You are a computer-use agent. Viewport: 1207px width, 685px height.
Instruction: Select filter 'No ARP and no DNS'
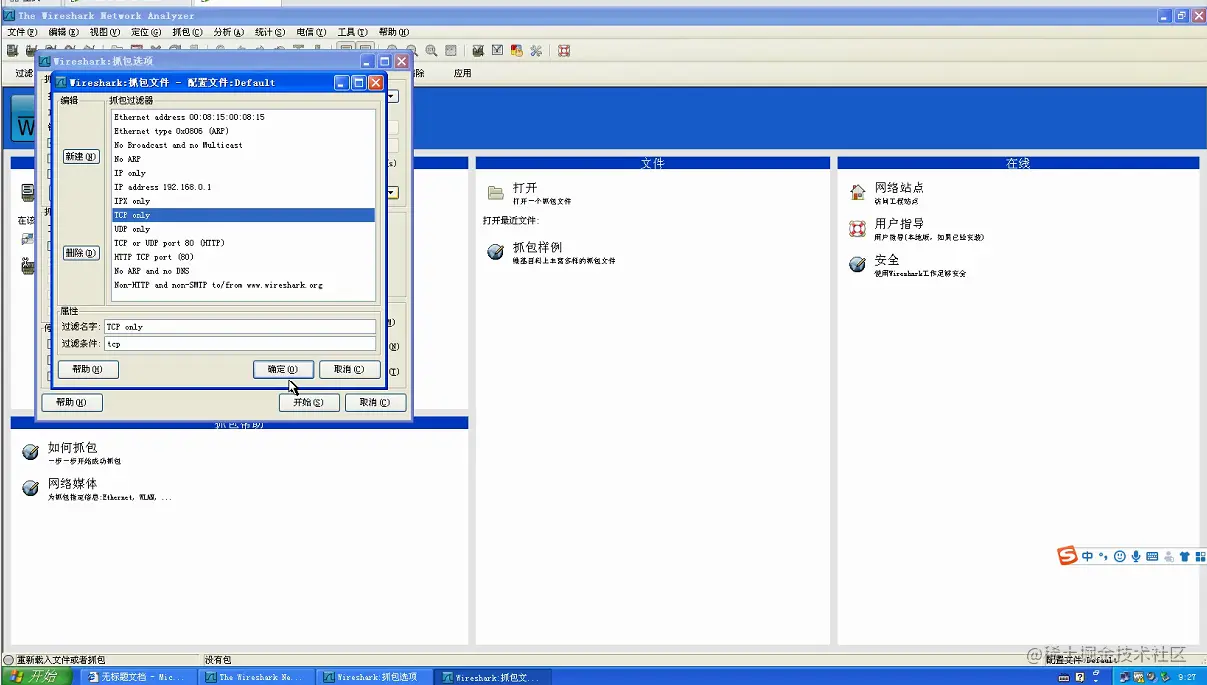tap(243, 271)
